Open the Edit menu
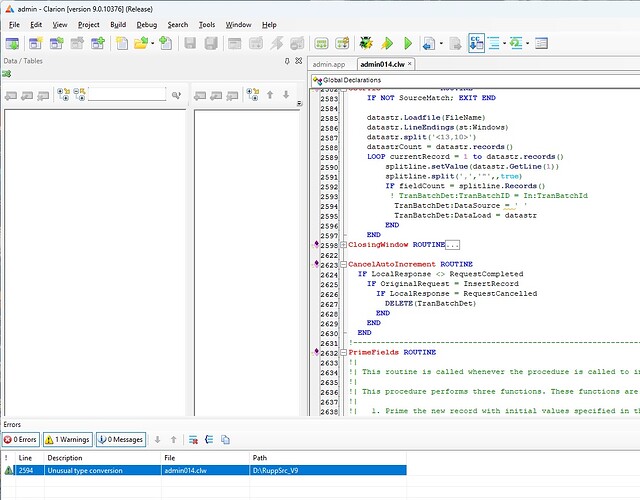The width and height of the screenshot is (640, 500). [x=36, y=25]
